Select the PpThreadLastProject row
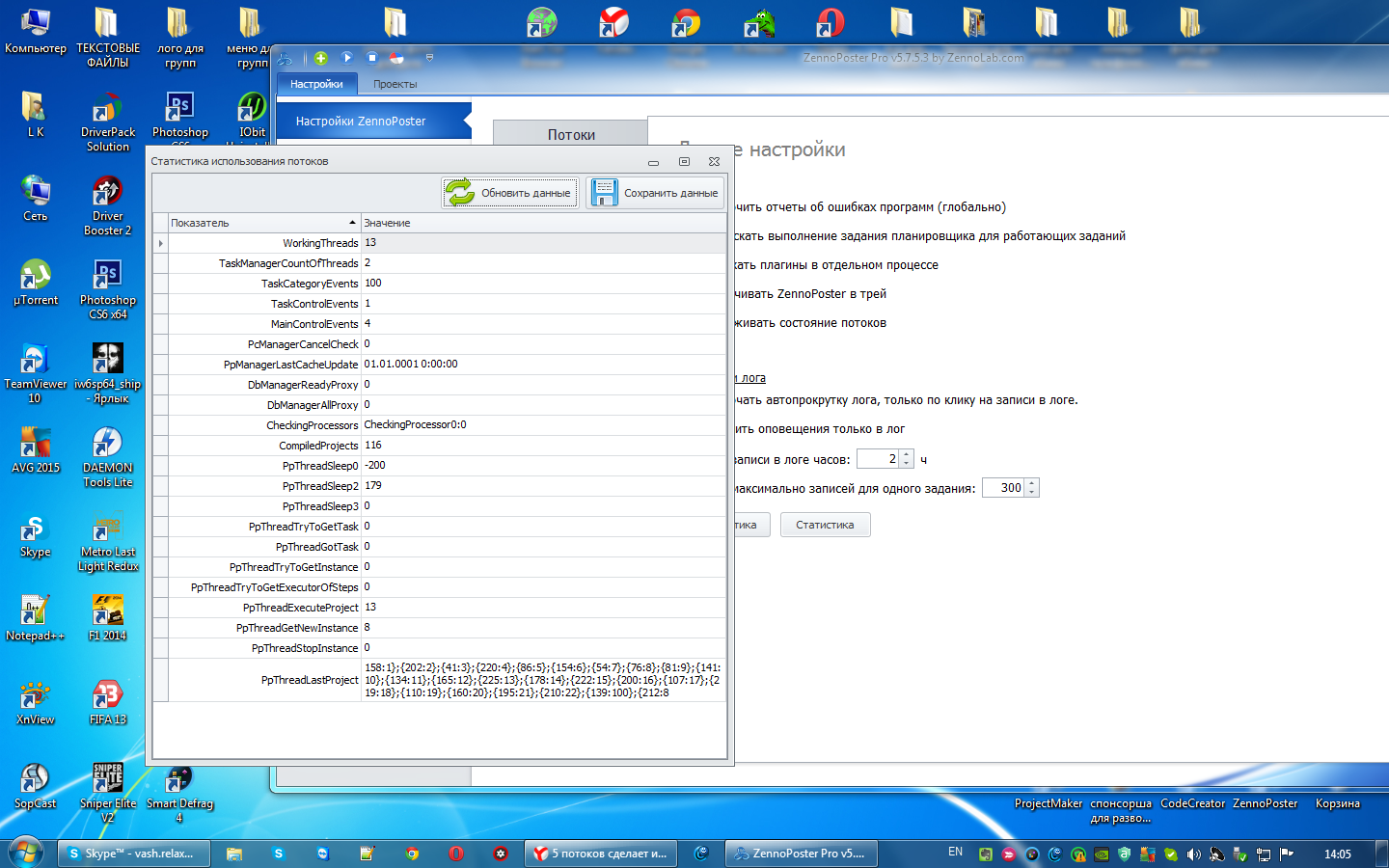Image resolution: width=1389 pixels, height=868 pixels. 440,680
